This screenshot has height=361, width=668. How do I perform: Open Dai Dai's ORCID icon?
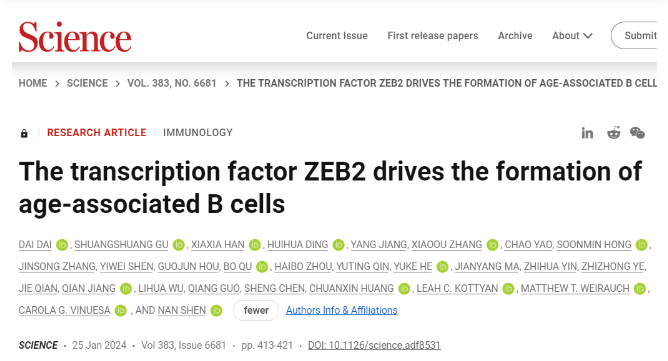(x=62, y=245)
